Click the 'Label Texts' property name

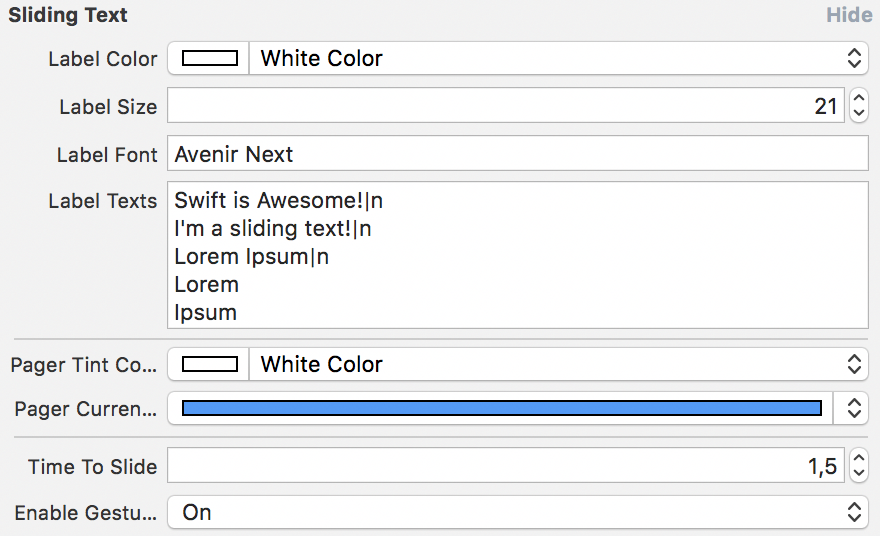pyautogui.click(x=103, y=201)
